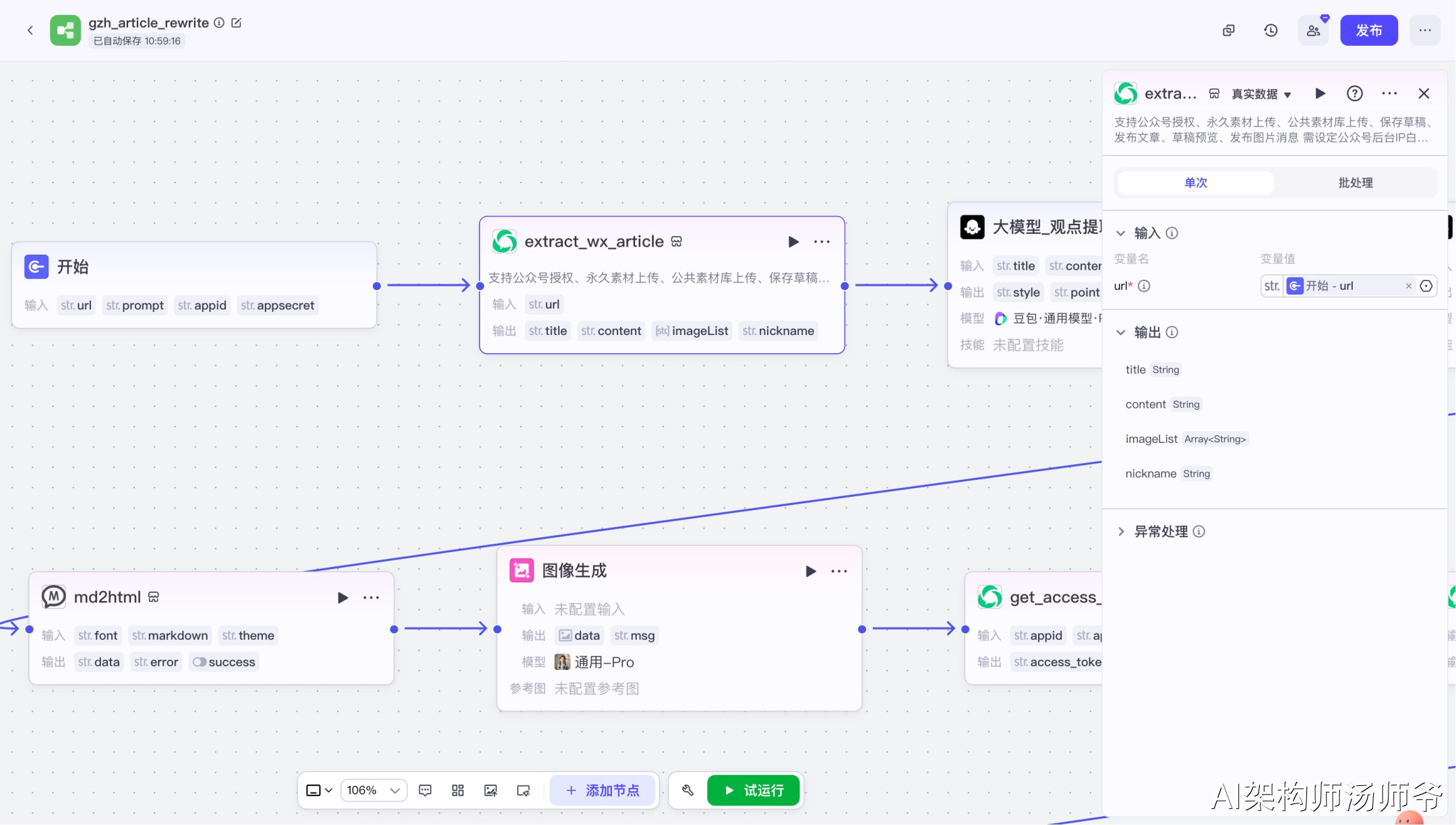The image size is (1456, 825).
Task: Open version history clock icon
Action: (1271, 30)
